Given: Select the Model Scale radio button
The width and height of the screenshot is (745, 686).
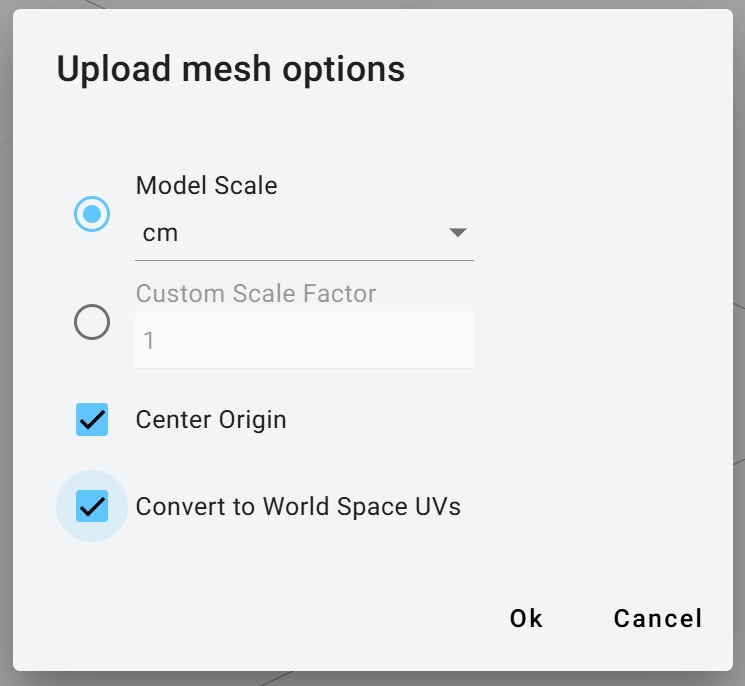Looking at the screenshot, I should point(92,214).
